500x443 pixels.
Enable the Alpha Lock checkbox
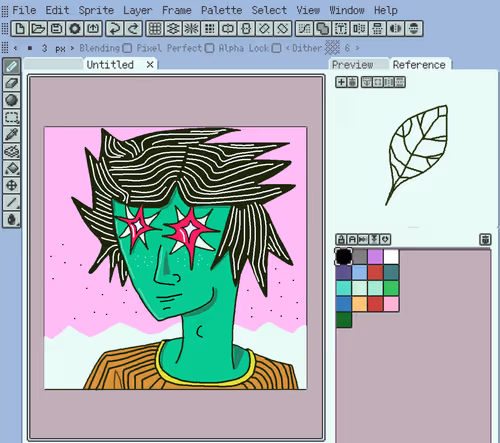tap(276, 48)
